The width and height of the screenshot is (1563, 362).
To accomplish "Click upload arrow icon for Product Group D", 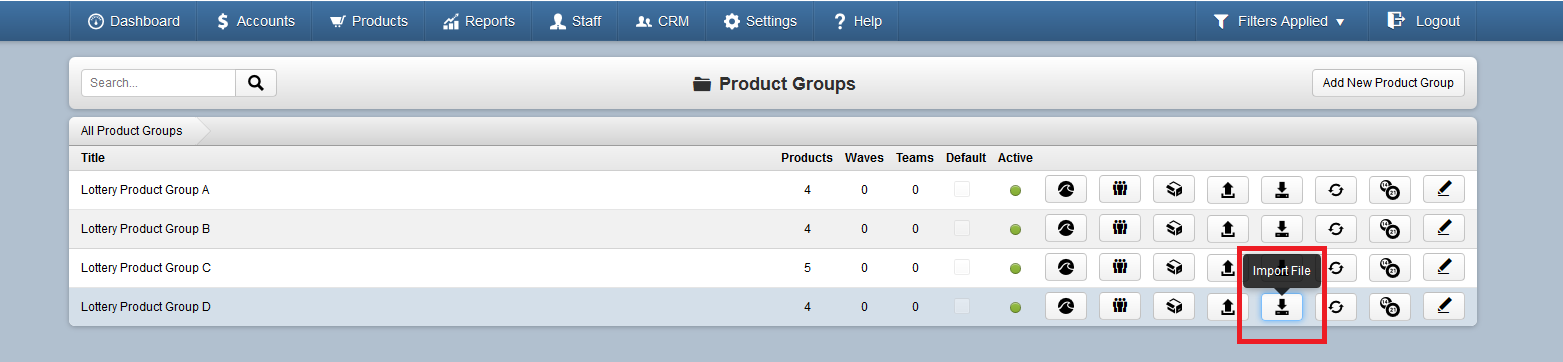I will tap(1228, 306).
